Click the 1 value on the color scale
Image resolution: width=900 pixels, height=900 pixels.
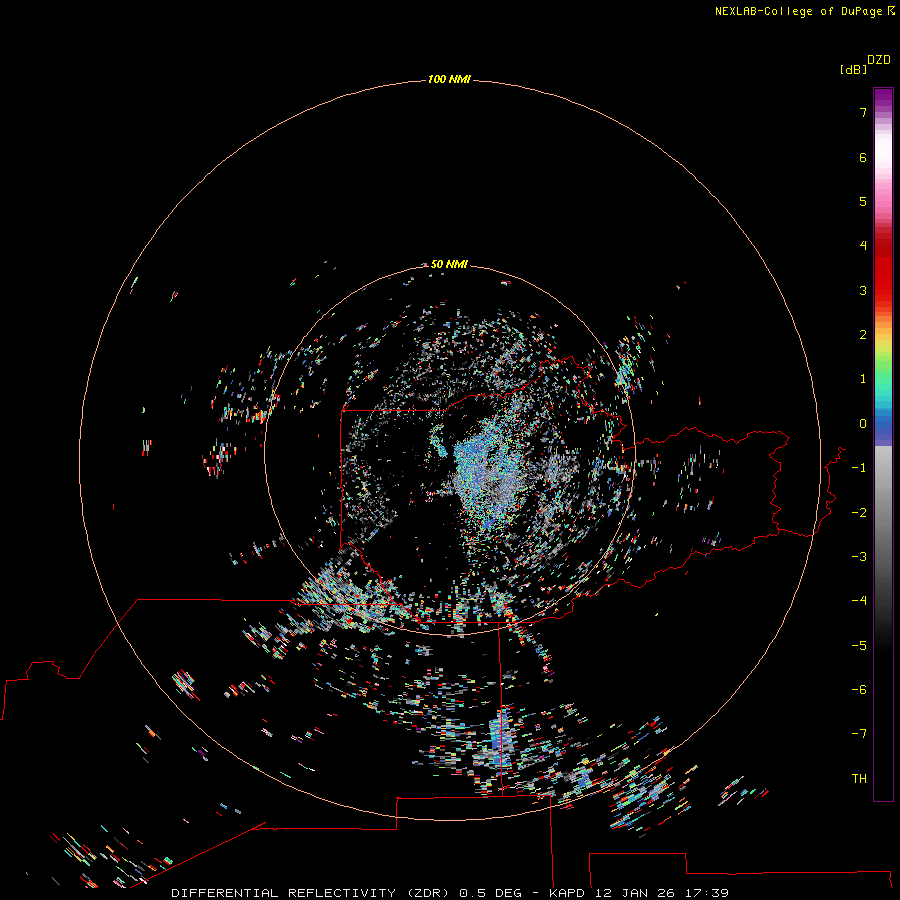(863, 379)
